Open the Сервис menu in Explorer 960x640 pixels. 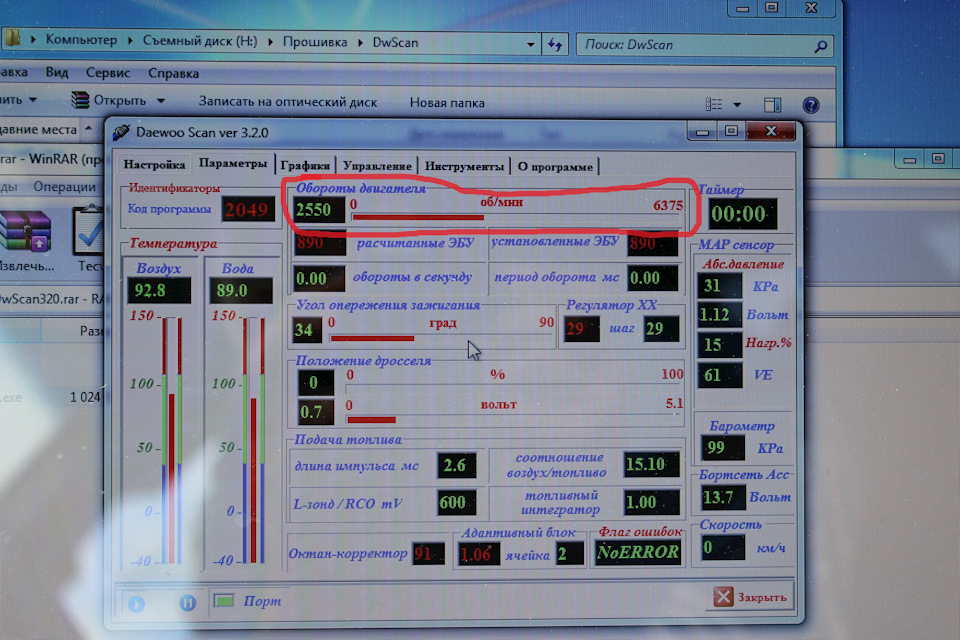[108, 73]
